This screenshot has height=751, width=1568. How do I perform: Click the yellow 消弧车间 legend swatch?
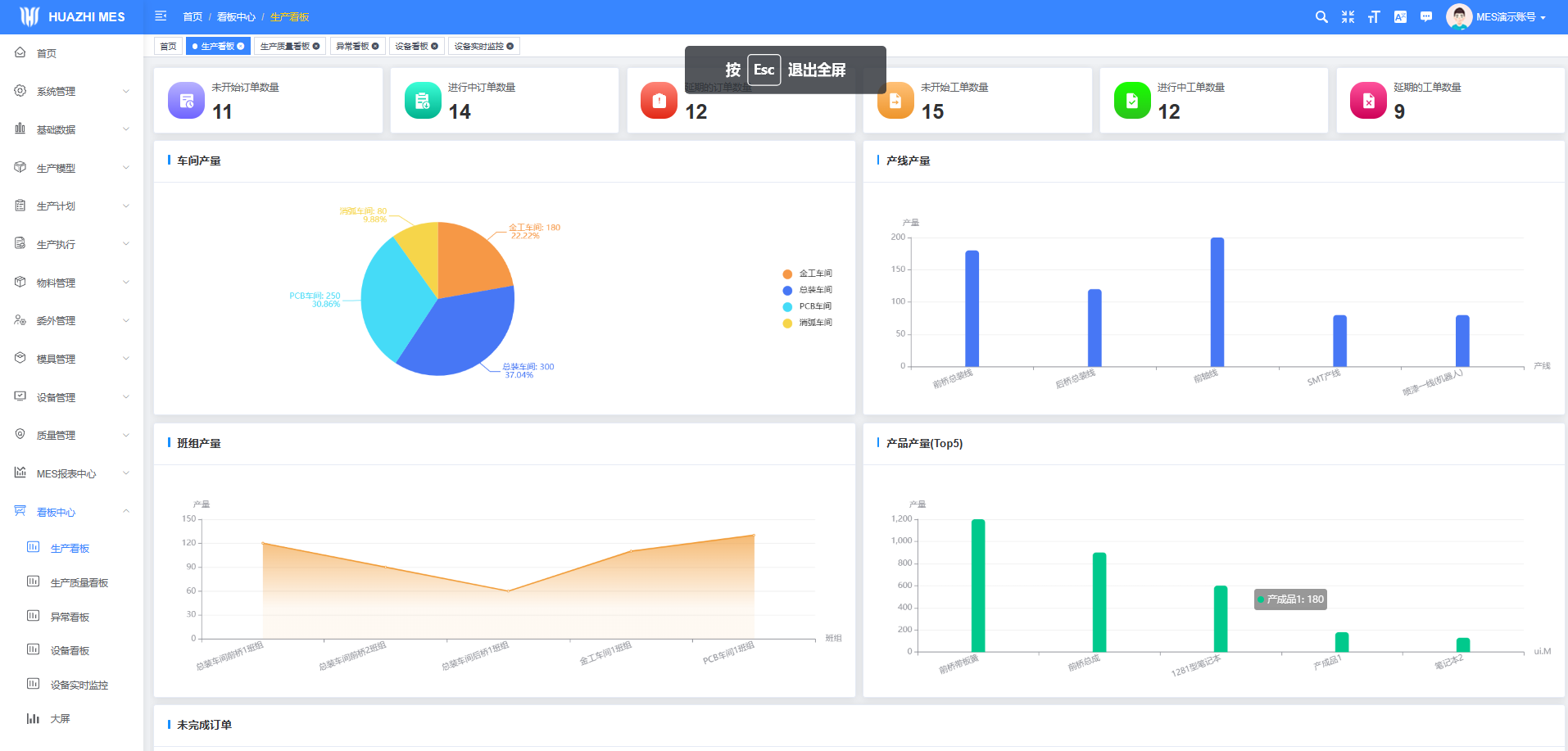(787, 323)
